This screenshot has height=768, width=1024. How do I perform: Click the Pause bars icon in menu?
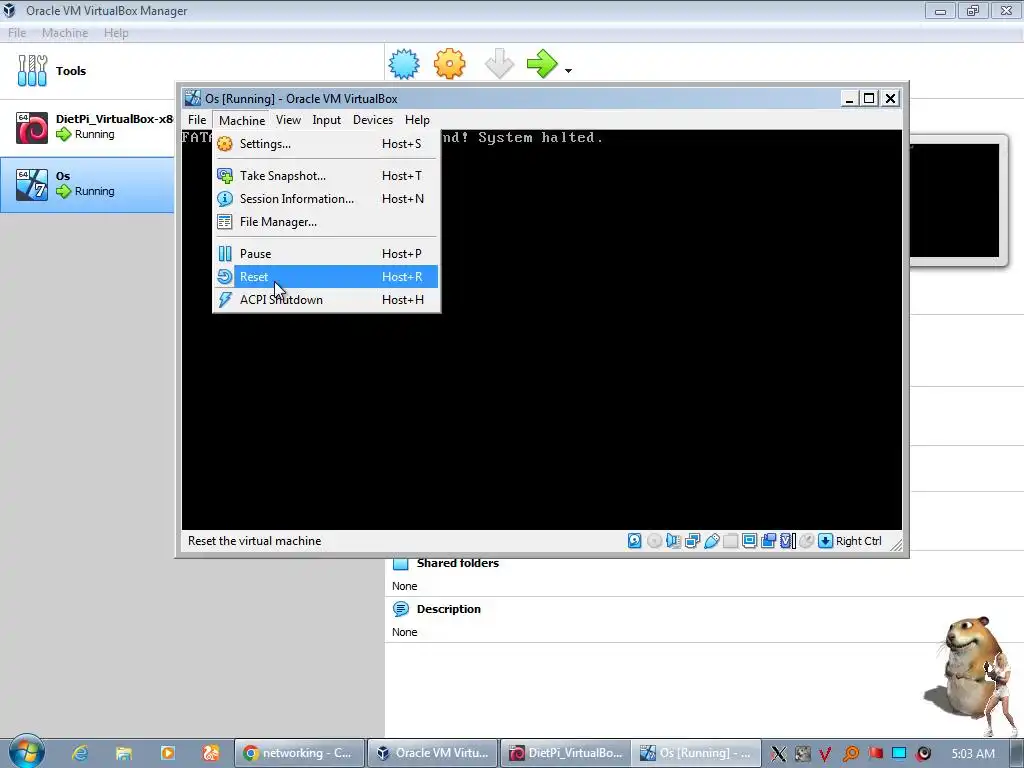[225, 253]
